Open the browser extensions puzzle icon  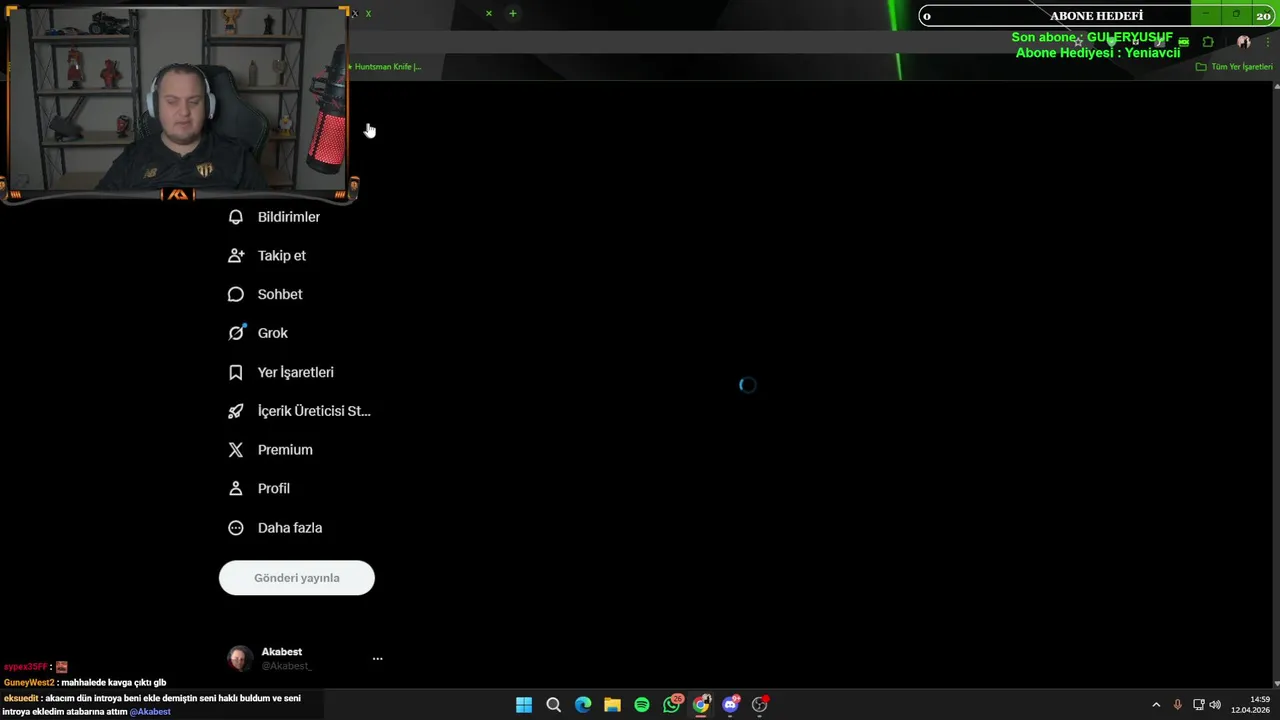[x=1208, y=42]
